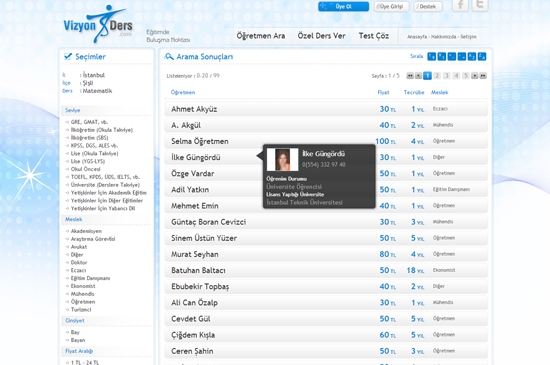The height and width of the screenshot is (365, 550).
Task: Sort by the Tecrübe column header
Action: click(414, 93)
